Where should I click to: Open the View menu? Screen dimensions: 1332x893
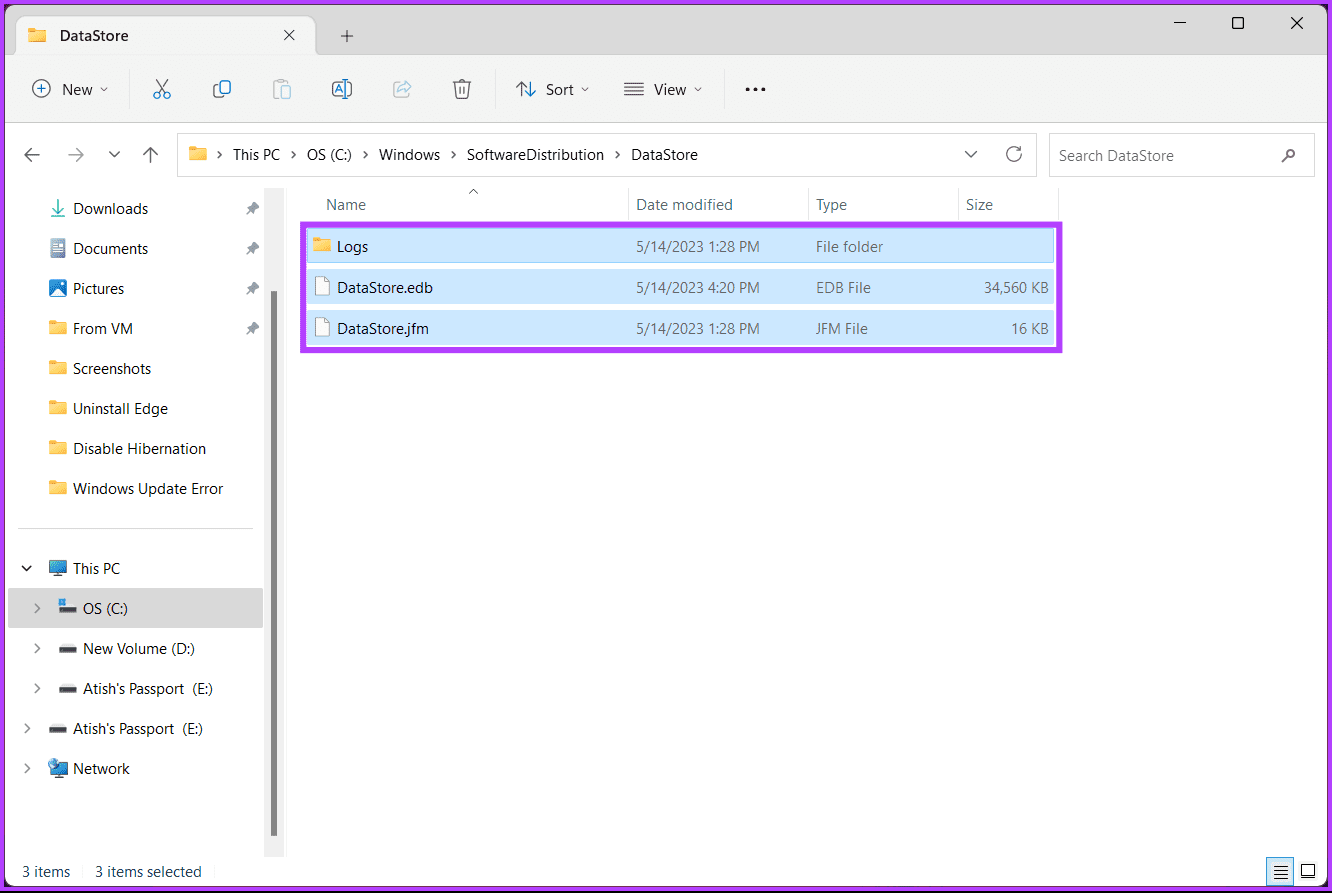coord(663,89)
